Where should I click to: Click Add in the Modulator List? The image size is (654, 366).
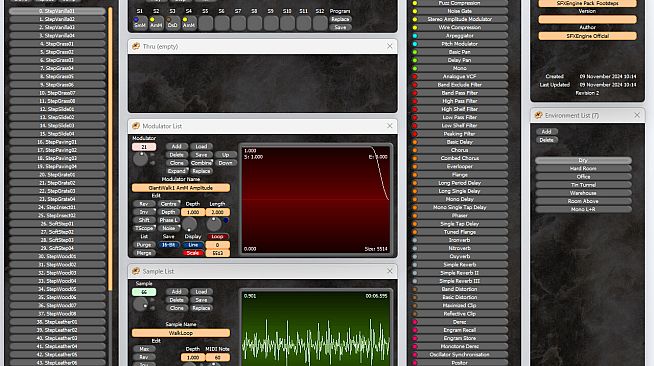177,147
